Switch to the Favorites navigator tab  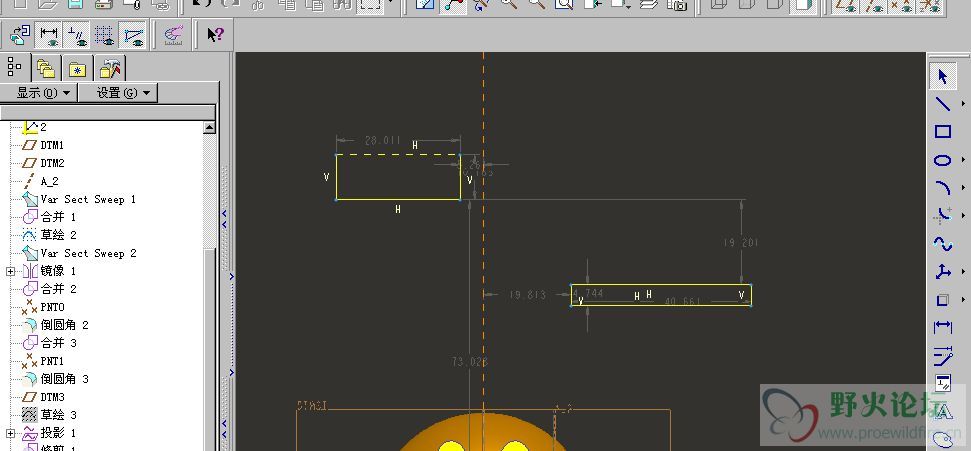point(77,68)
